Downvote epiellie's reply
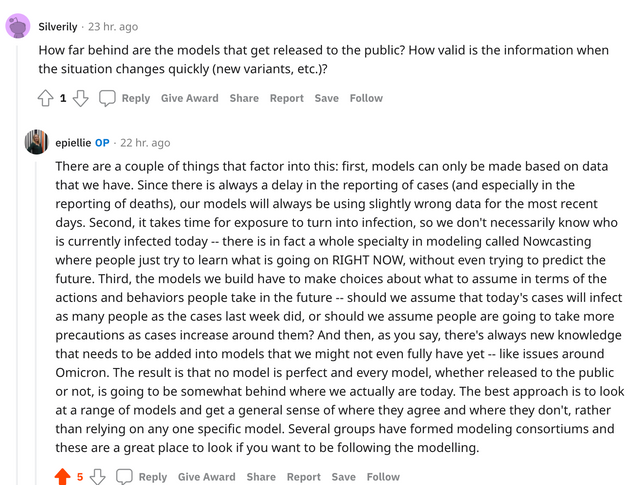636x485 pixels. click(x=98, y=477)
